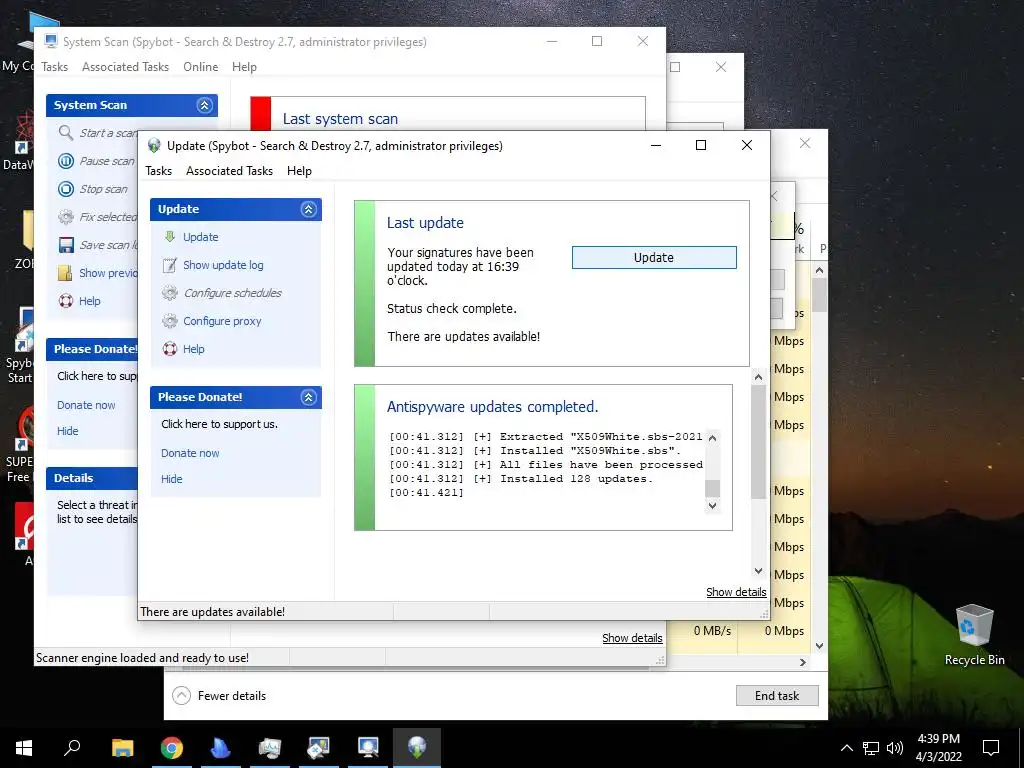Open File Explorer from the taskbar
Screen dimensions: 1024x768
pos(123,748)
